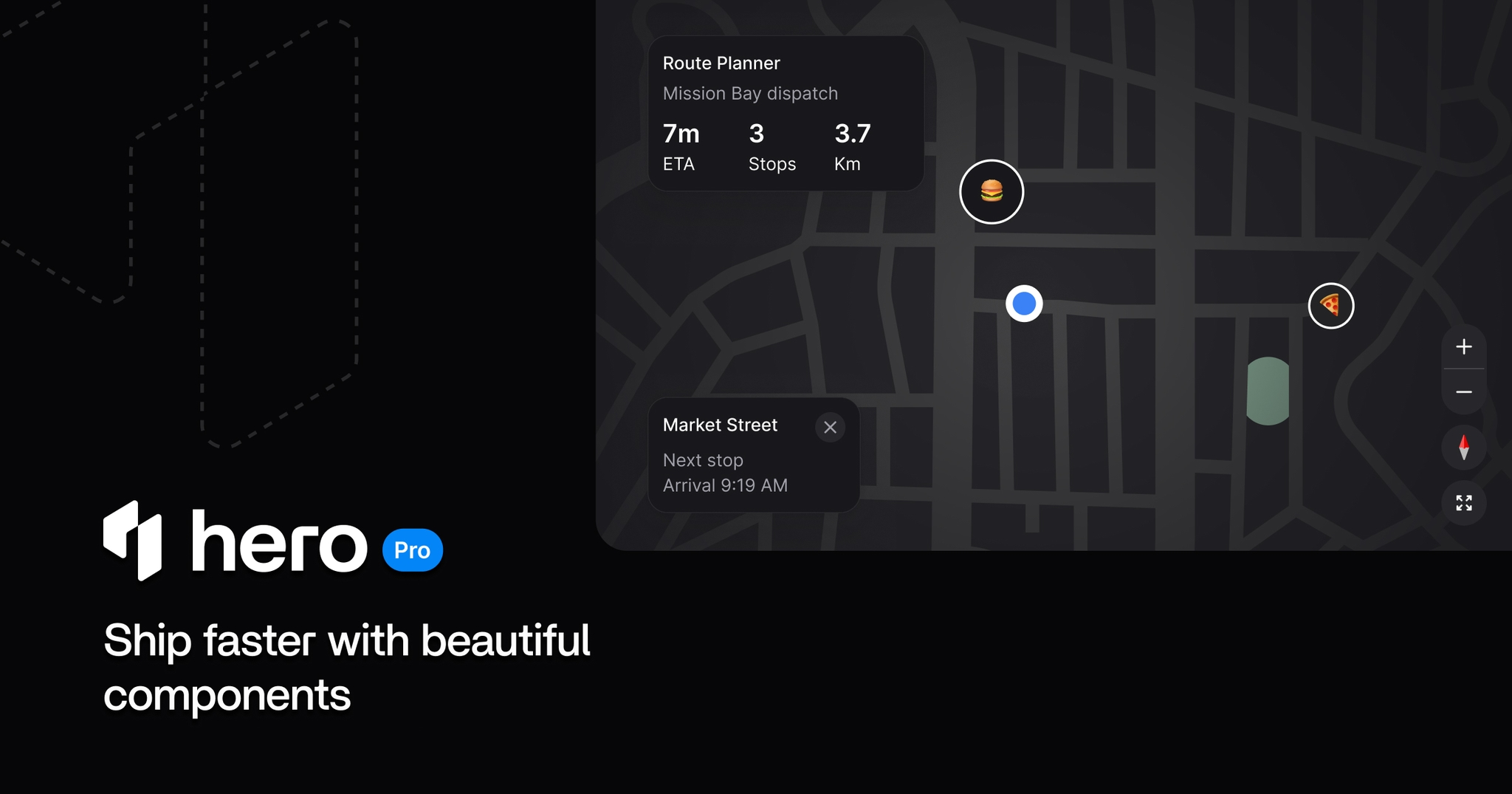Click the Next stop label
This screenshot has width=1512, height=794.
coord(703,460)
